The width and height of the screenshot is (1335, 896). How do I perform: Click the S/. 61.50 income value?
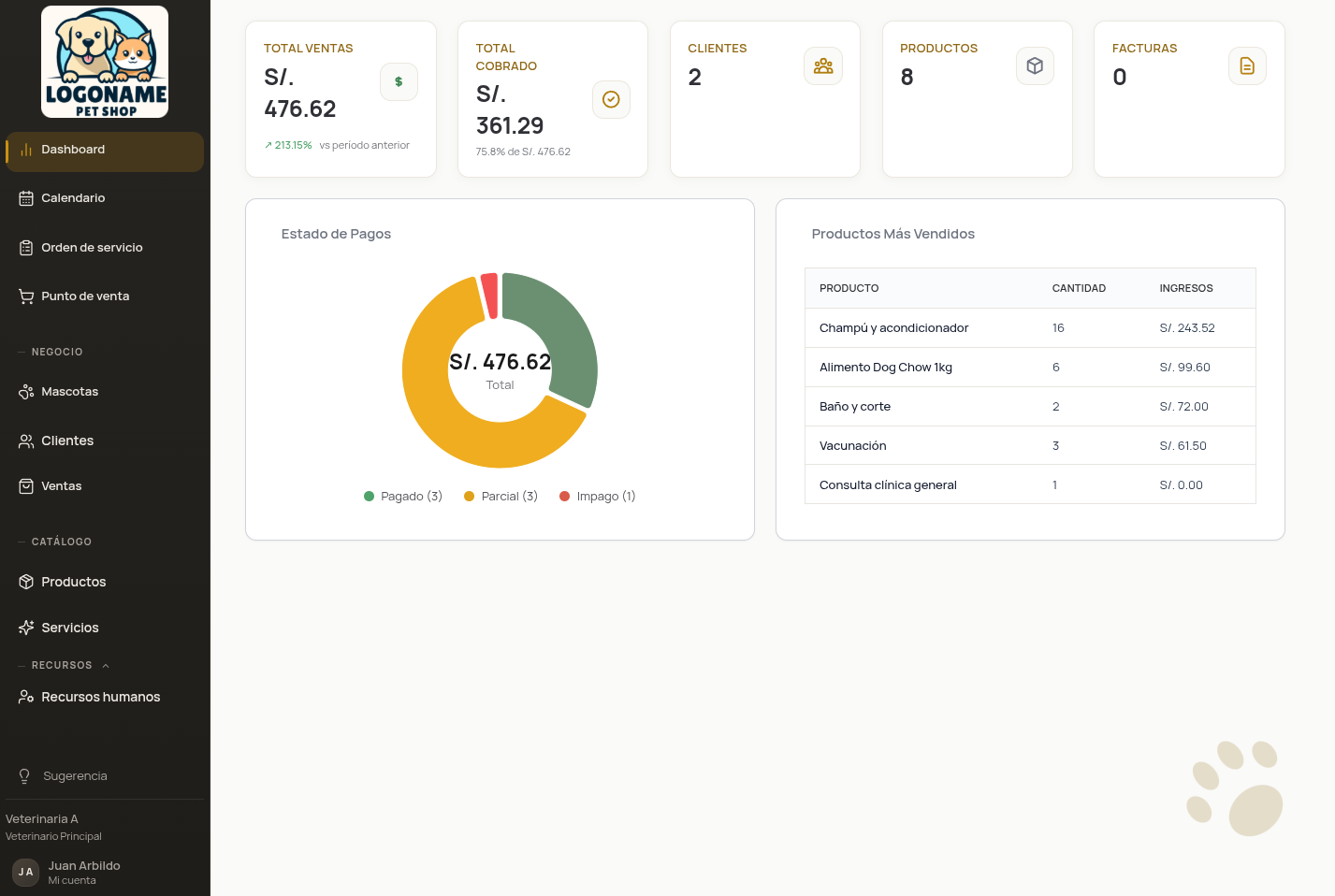(x=1183, y=446)
